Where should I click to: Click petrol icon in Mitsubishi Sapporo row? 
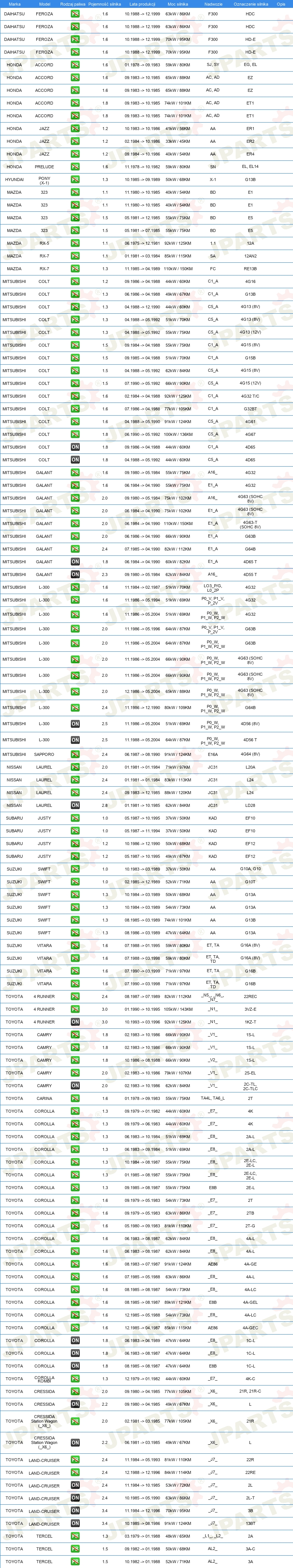(x=75, y=755)
